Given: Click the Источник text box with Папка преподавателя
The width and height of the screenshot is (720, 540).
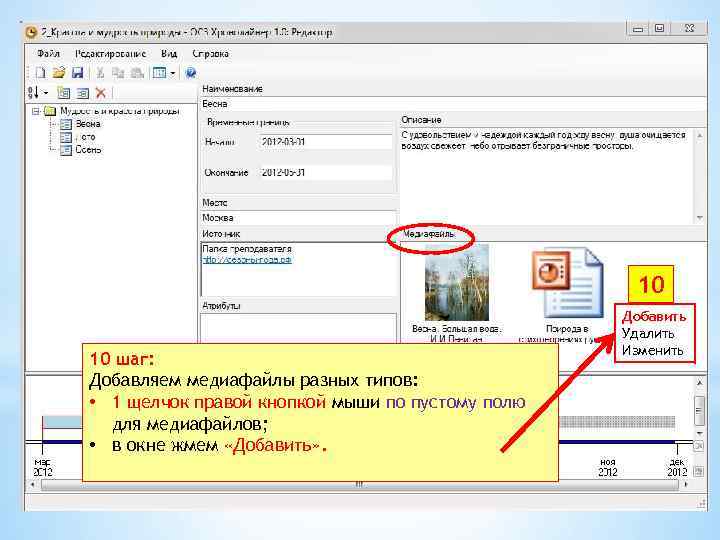Looking at the screenshot, I should pos(298,269).
